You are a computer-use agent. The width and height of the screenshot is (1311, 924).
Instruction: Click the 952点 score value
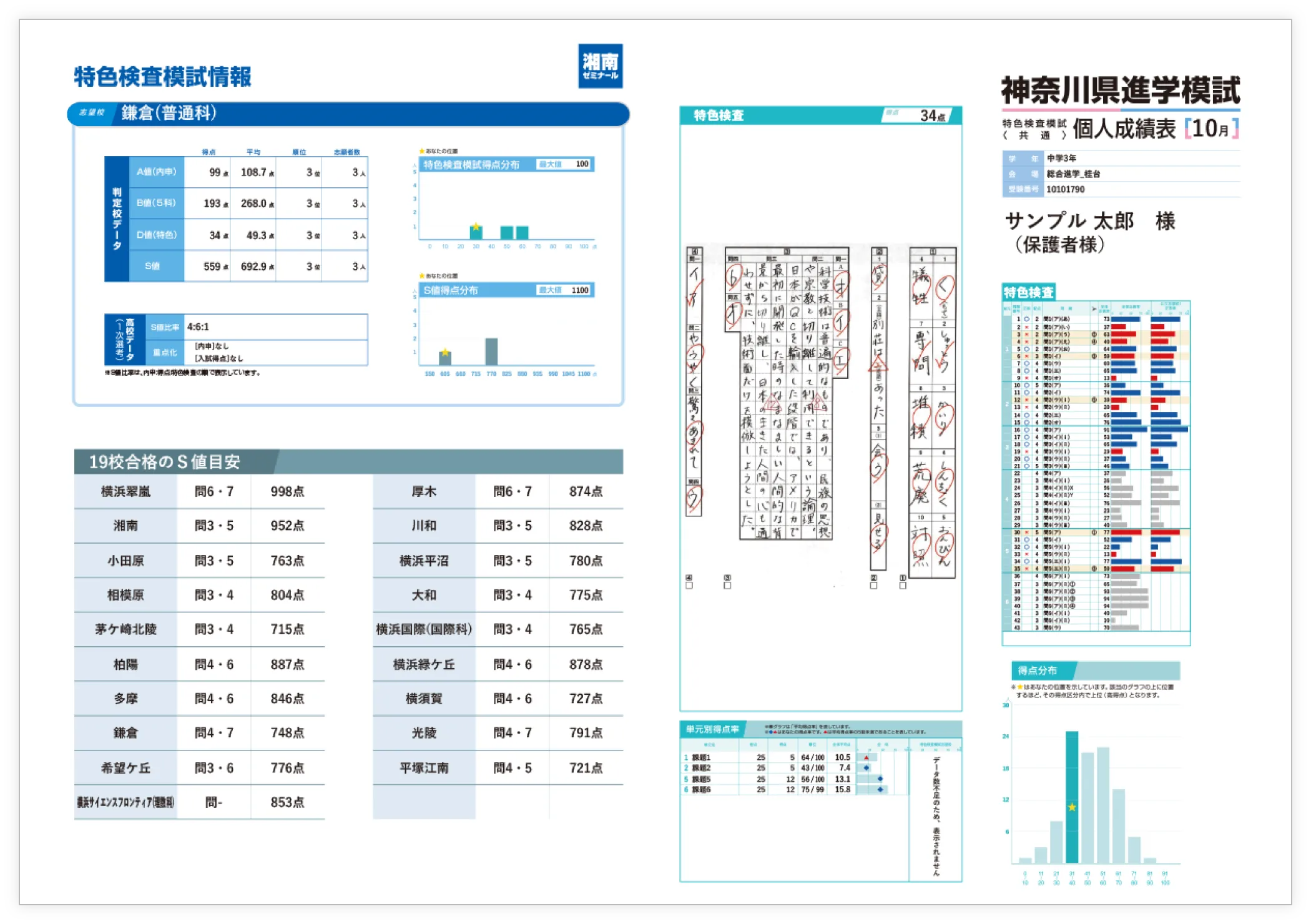[287, 526]
